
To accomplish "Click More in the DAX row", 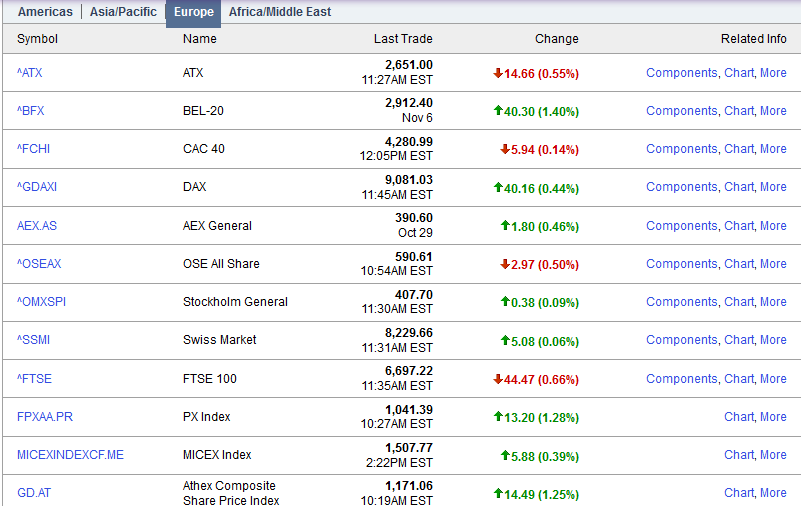I will pyautogui.click(x=773, y=187).
